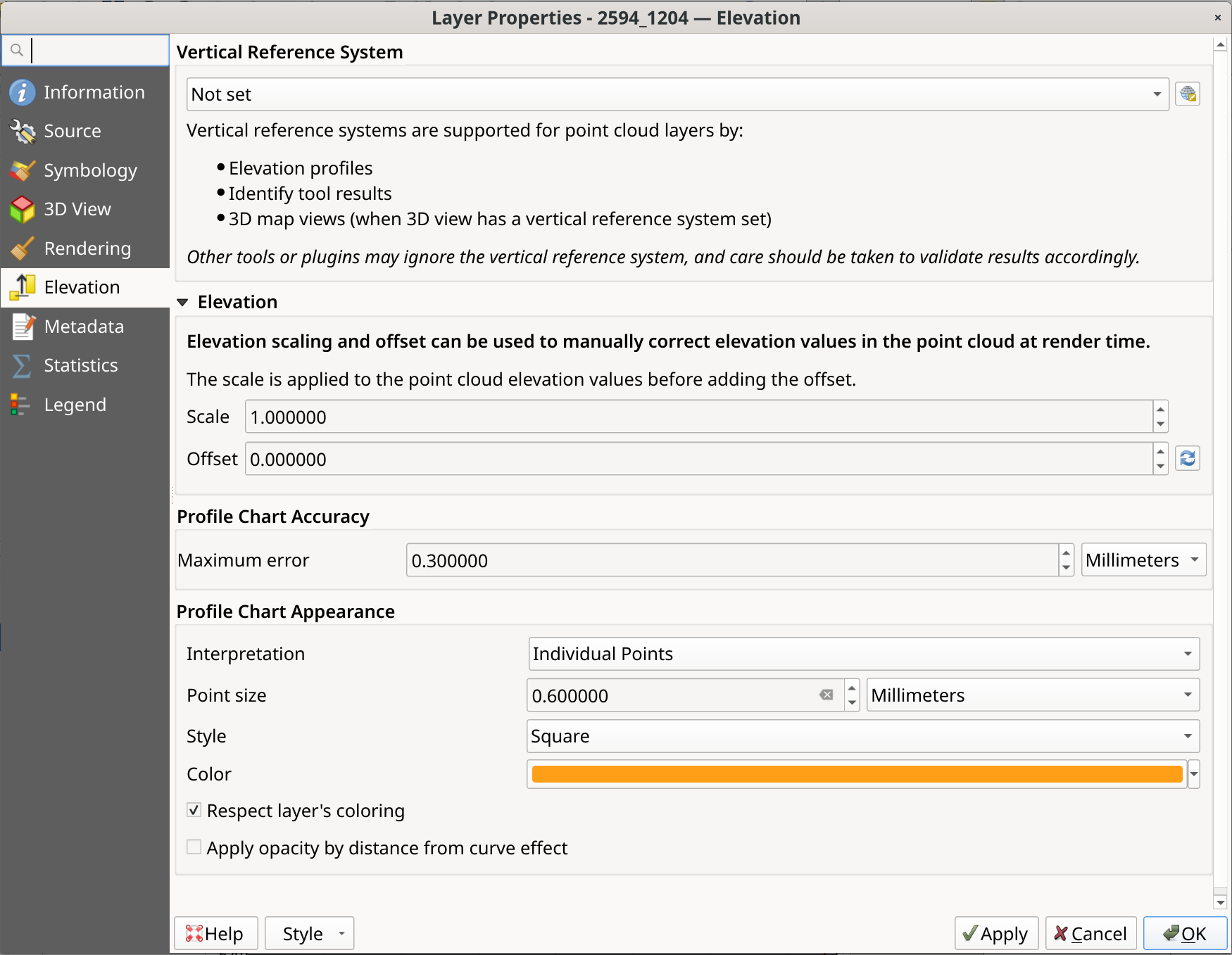The width and height of the screenshot is (1232, 955).
Task: Click the search magnifier icon
Action: pyautogui.click(x=17, y=50)
